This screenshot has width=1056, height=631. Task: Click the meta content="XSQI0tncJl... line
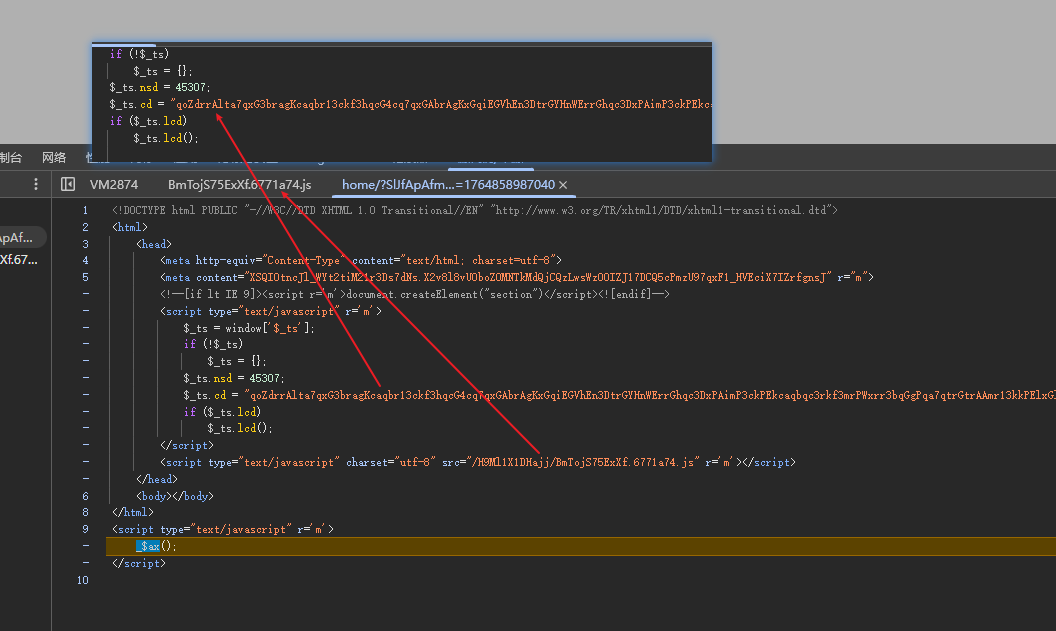pos(517,277)
